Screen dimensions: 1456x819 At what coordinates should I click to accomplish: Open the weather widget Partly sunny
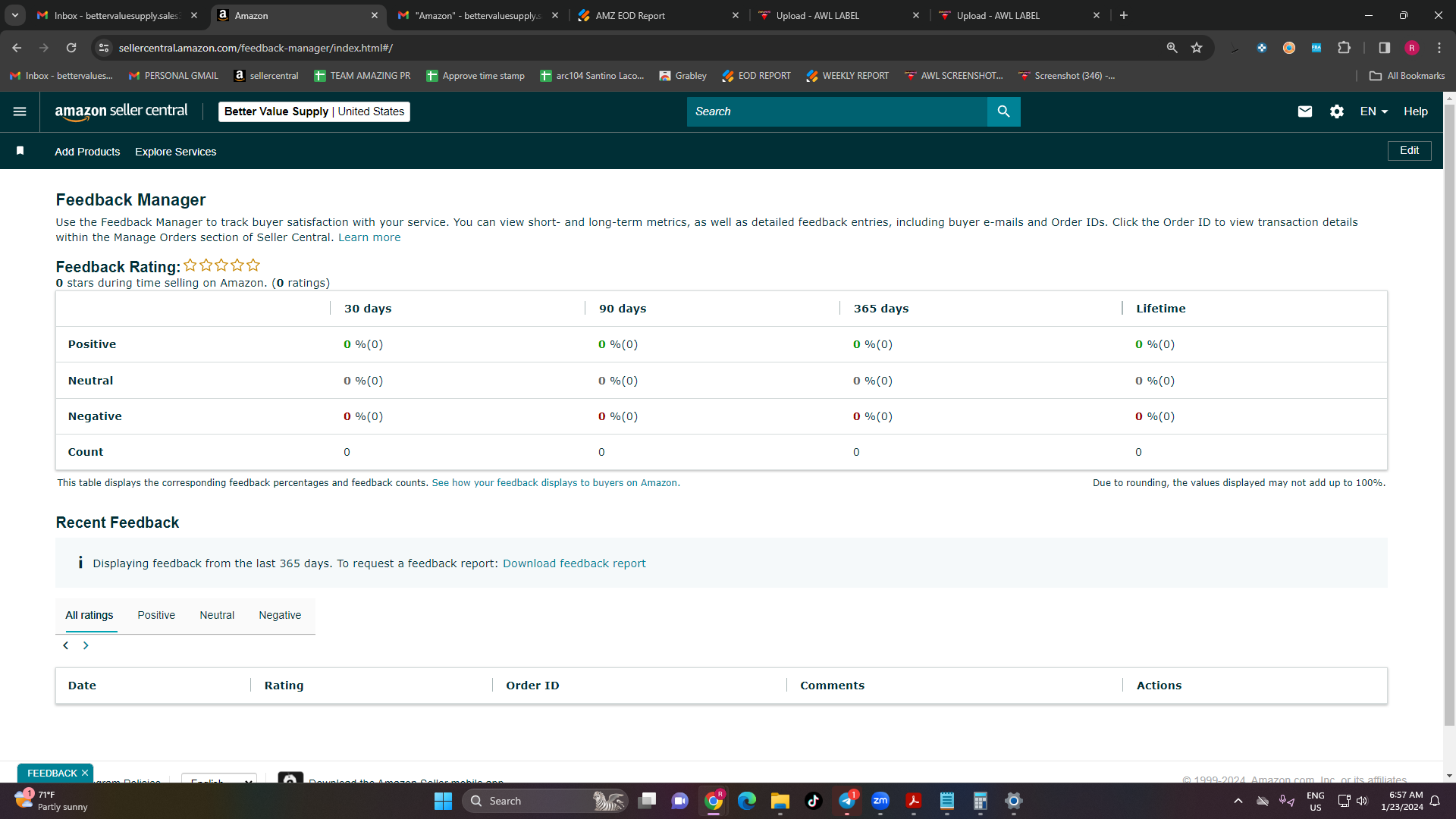52,801
